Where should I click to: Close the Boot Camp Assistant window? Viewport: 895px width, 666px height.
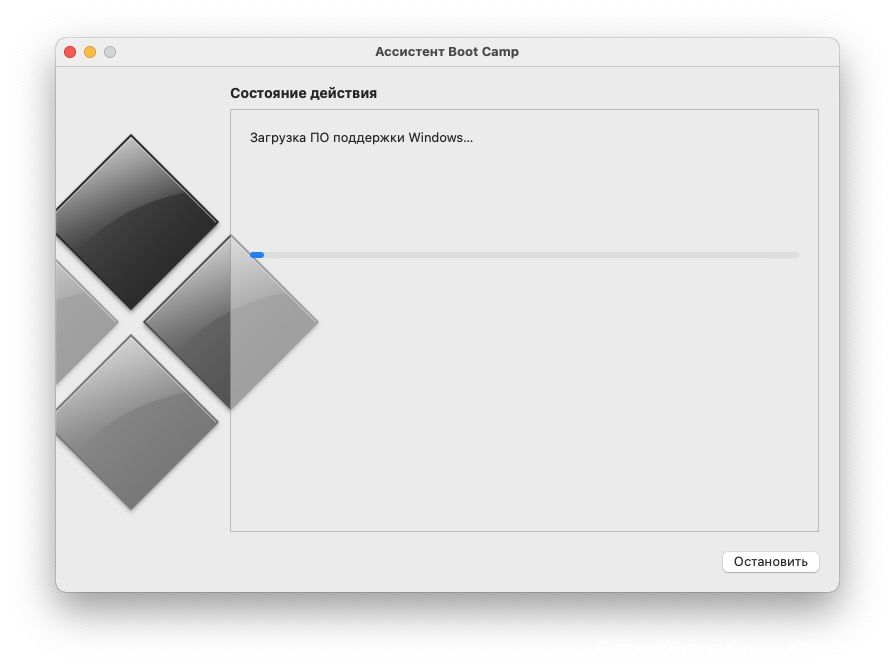[70, 52]
